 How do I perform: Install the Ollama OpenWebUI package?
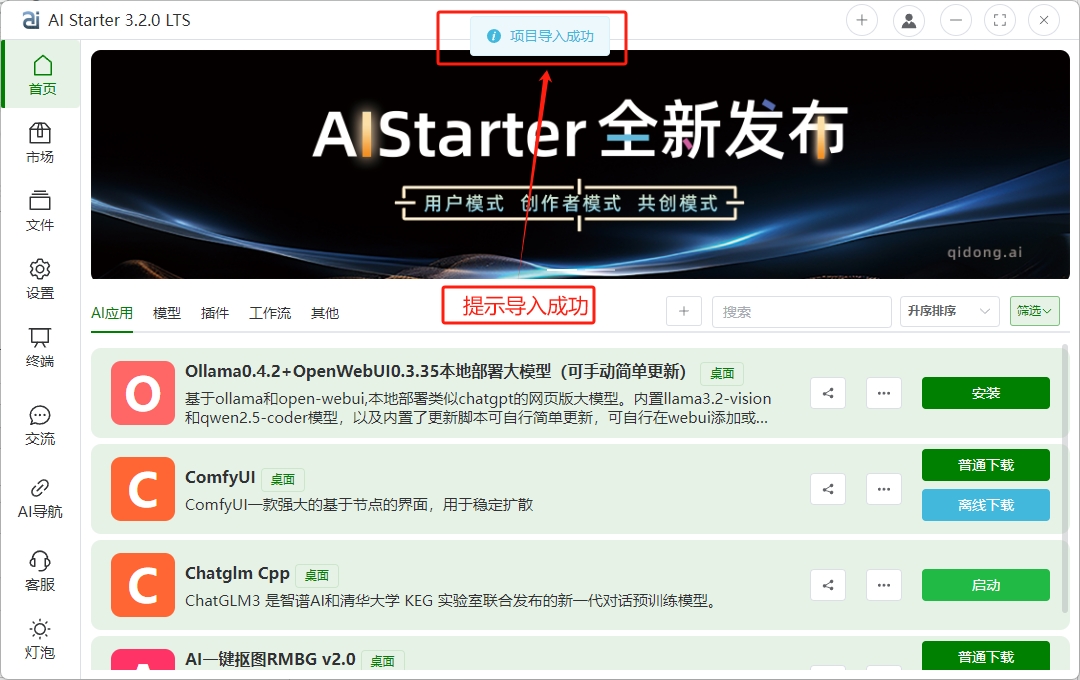pos(985,393)
